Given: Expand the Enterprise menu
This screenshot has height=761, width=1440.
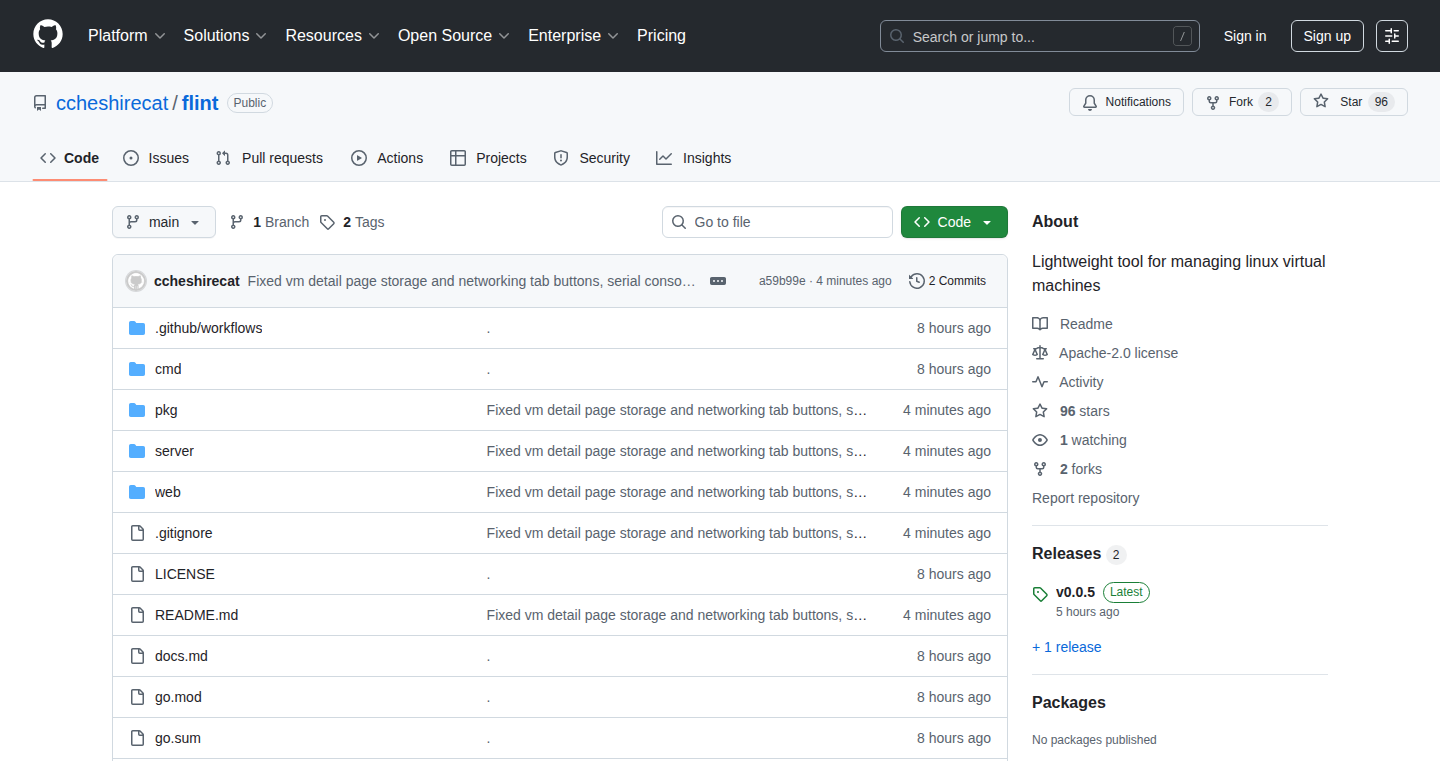Looking at the screenshot, I should 573,36.
